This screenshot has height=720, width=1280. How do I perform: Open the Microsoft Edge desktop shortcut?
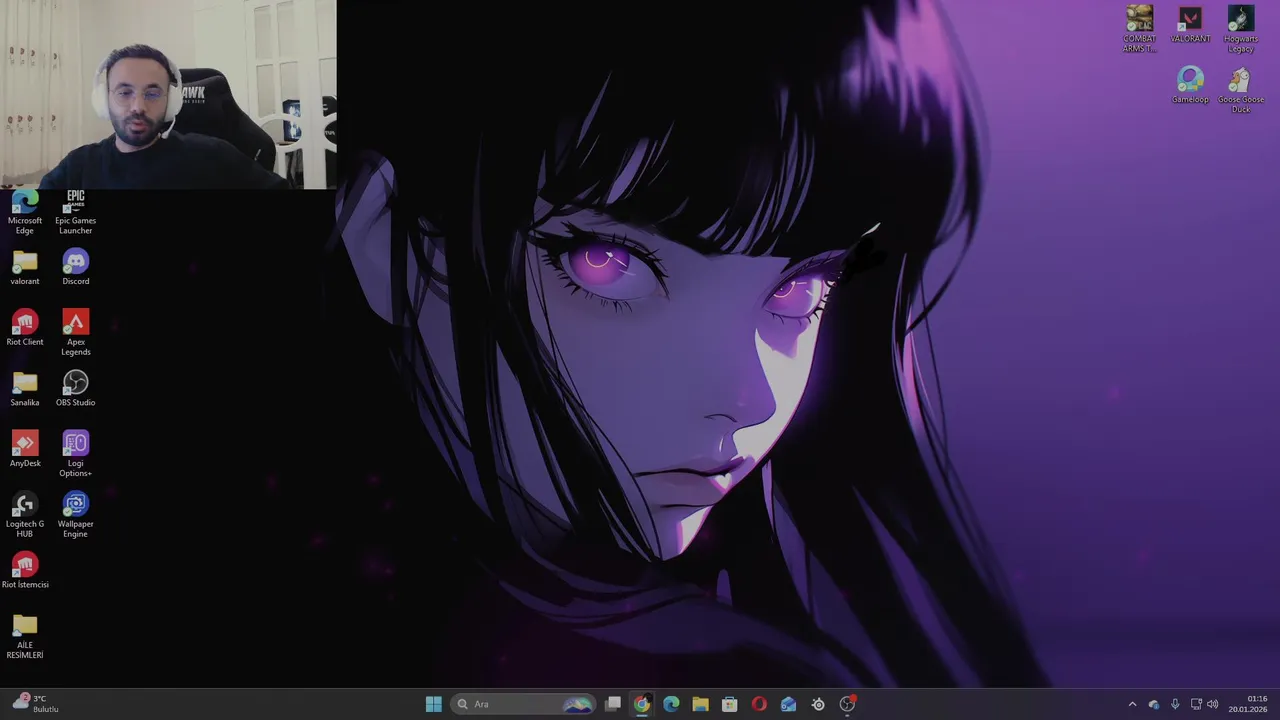pyautogui.click(x=25, y=212)
